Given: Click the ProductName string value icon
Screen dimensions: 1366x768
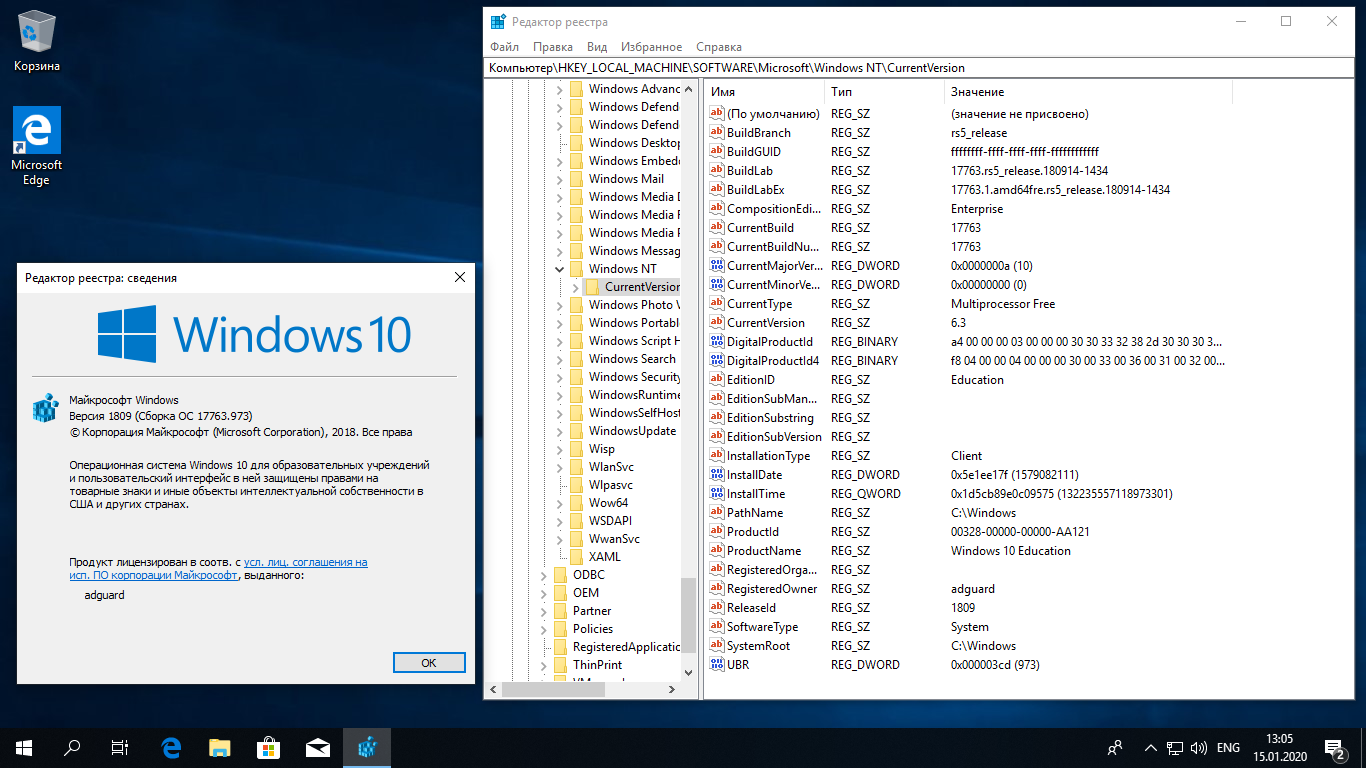Looking at the screenshot, I should tap(716, 551).
